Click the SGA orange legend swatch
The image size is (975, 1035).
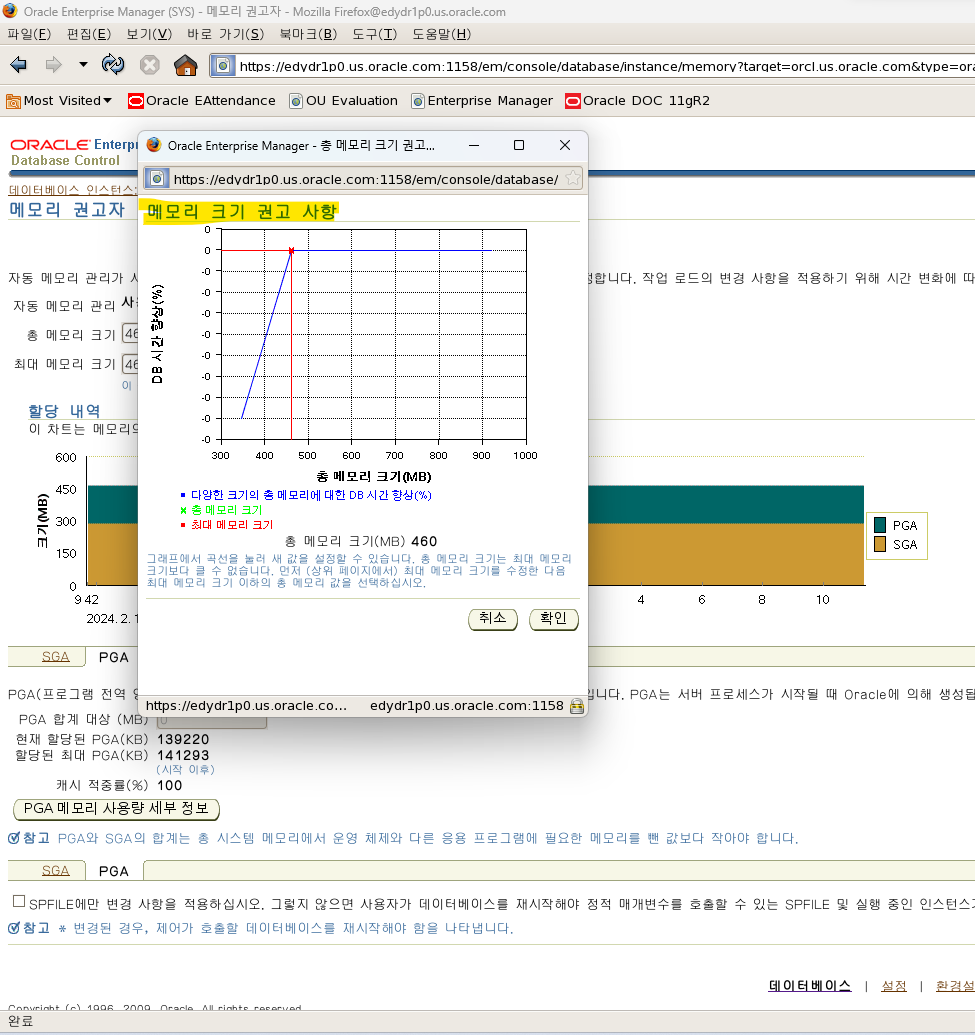click(x=879, y=545)
